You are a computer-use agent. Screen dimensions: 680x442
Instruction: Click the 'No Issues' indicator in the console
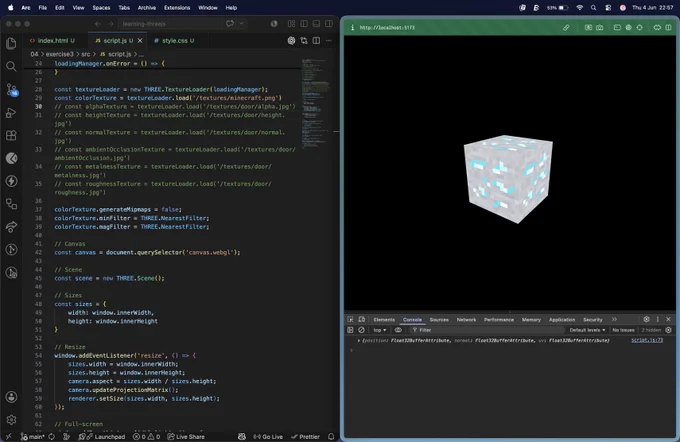[623, 330]
